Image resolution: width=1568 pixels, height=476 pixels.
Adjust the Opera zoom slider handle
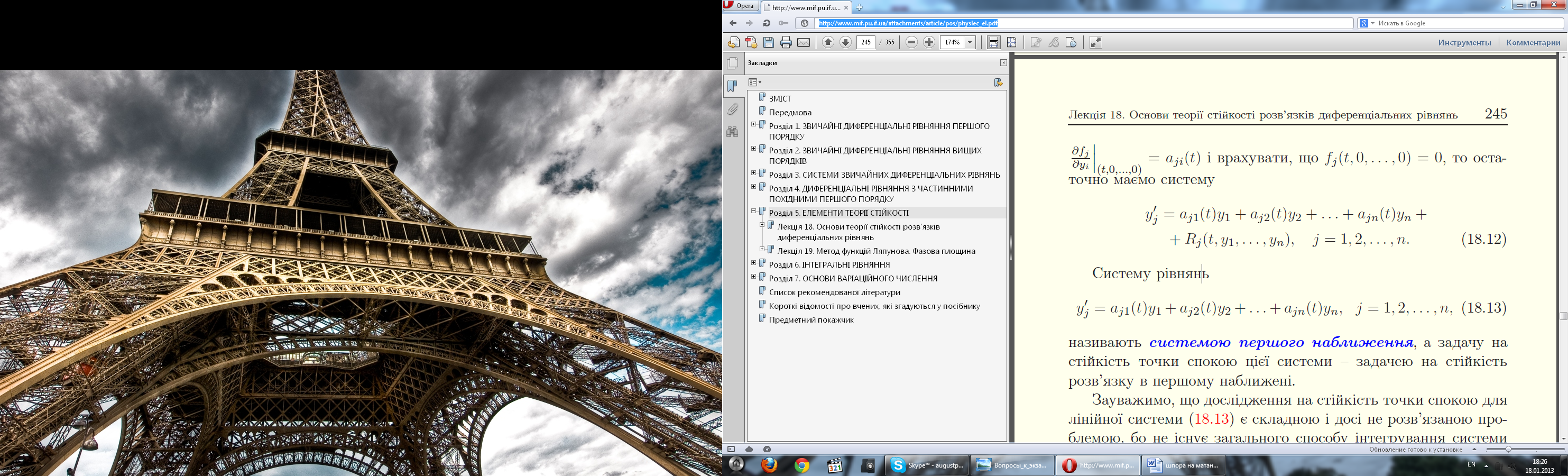1508,449
